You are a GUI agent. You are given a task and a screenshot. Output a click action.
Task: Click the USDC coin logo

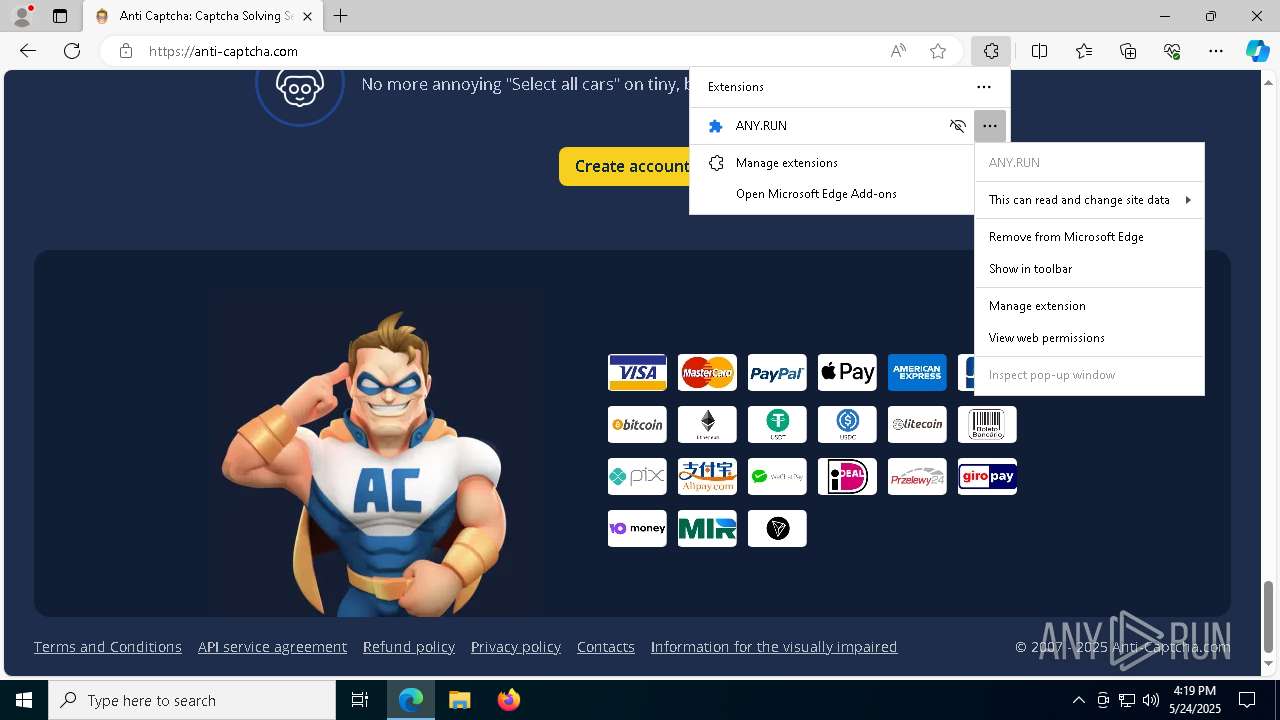click(847, 424)
